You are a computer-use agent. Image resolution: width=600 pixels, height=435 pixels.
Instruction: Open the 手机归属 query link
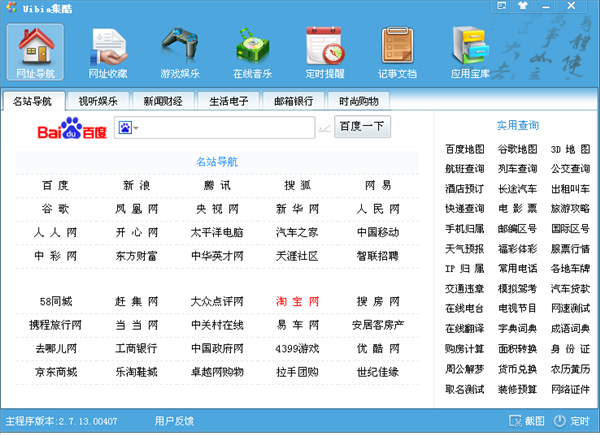465,229
